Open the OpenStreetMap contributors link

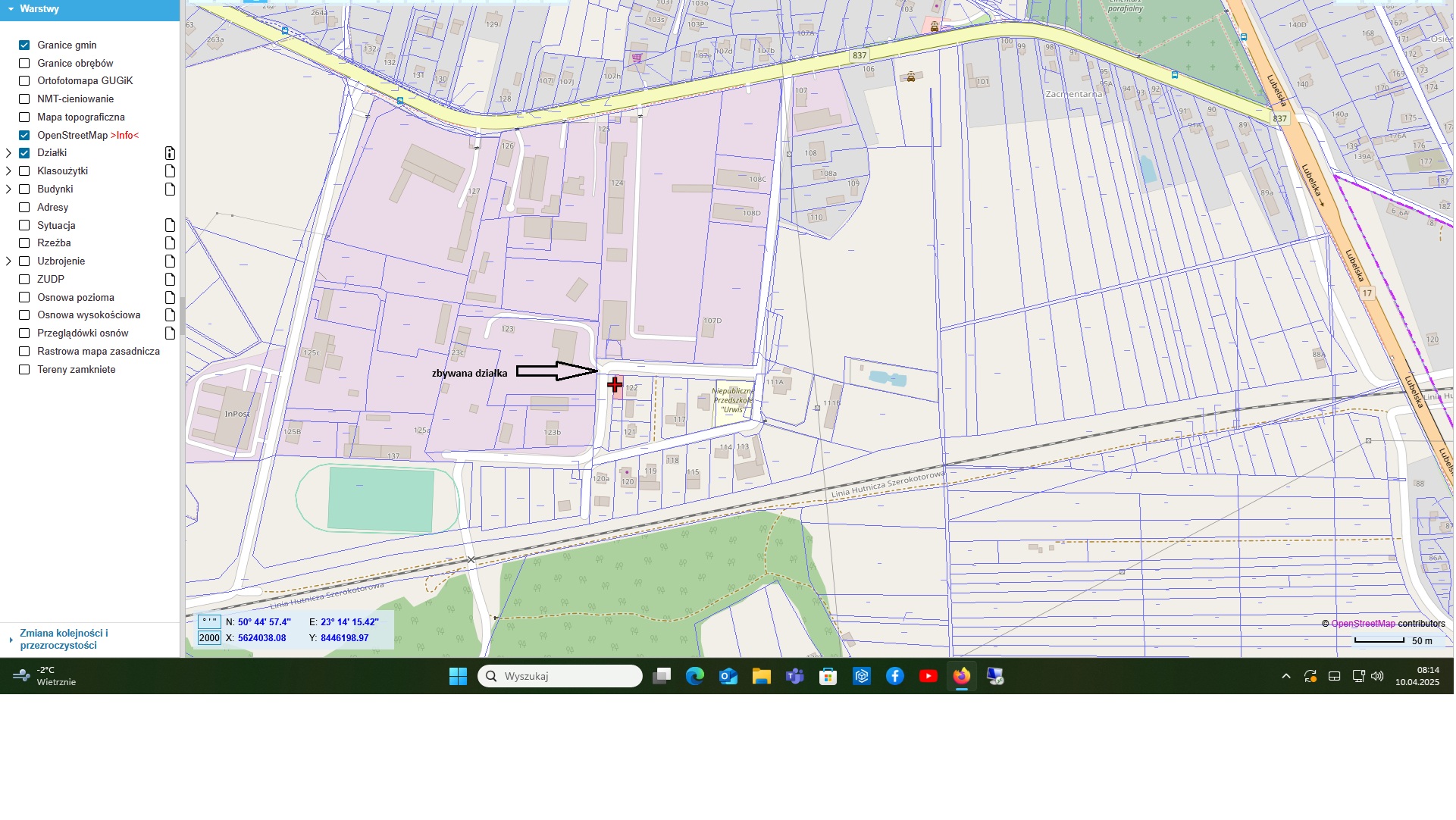1362,624
